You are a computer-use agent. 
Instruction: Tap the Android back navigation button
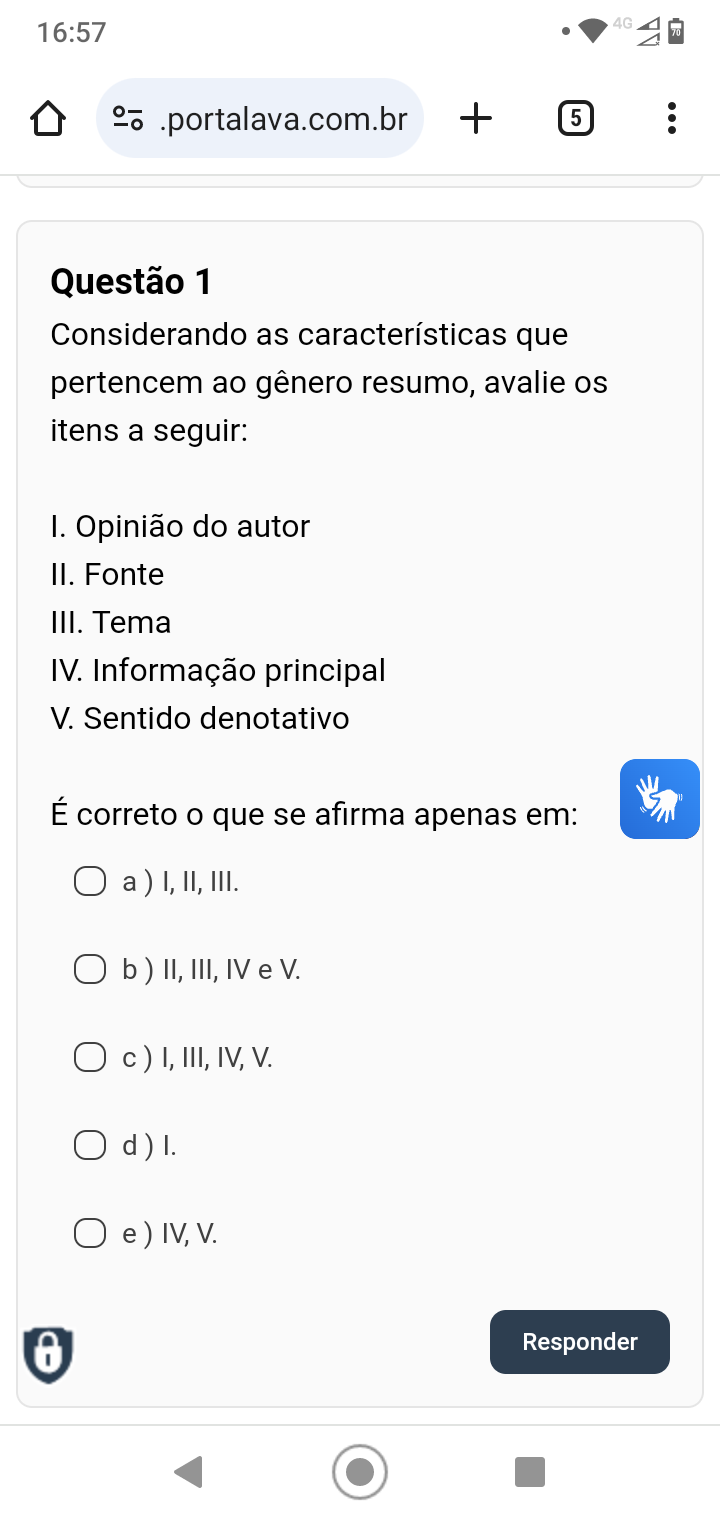(188, 1472)
